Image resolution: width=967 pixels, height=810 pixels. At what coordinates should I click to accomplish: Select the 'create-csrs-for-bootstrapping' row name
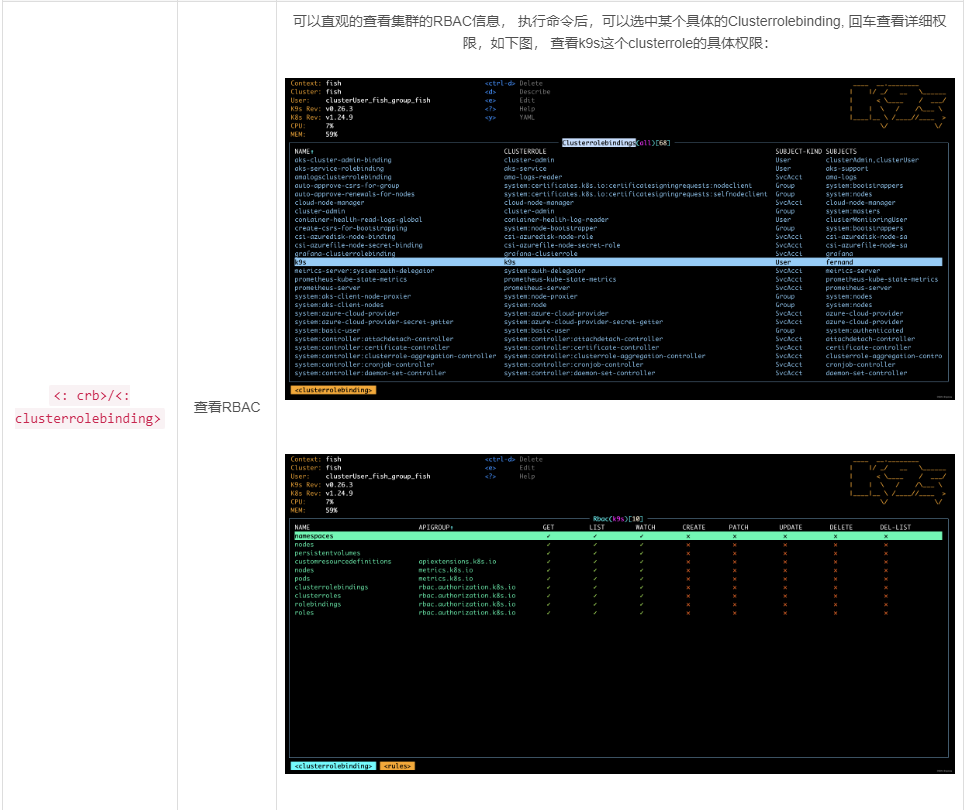click(351, 228)
